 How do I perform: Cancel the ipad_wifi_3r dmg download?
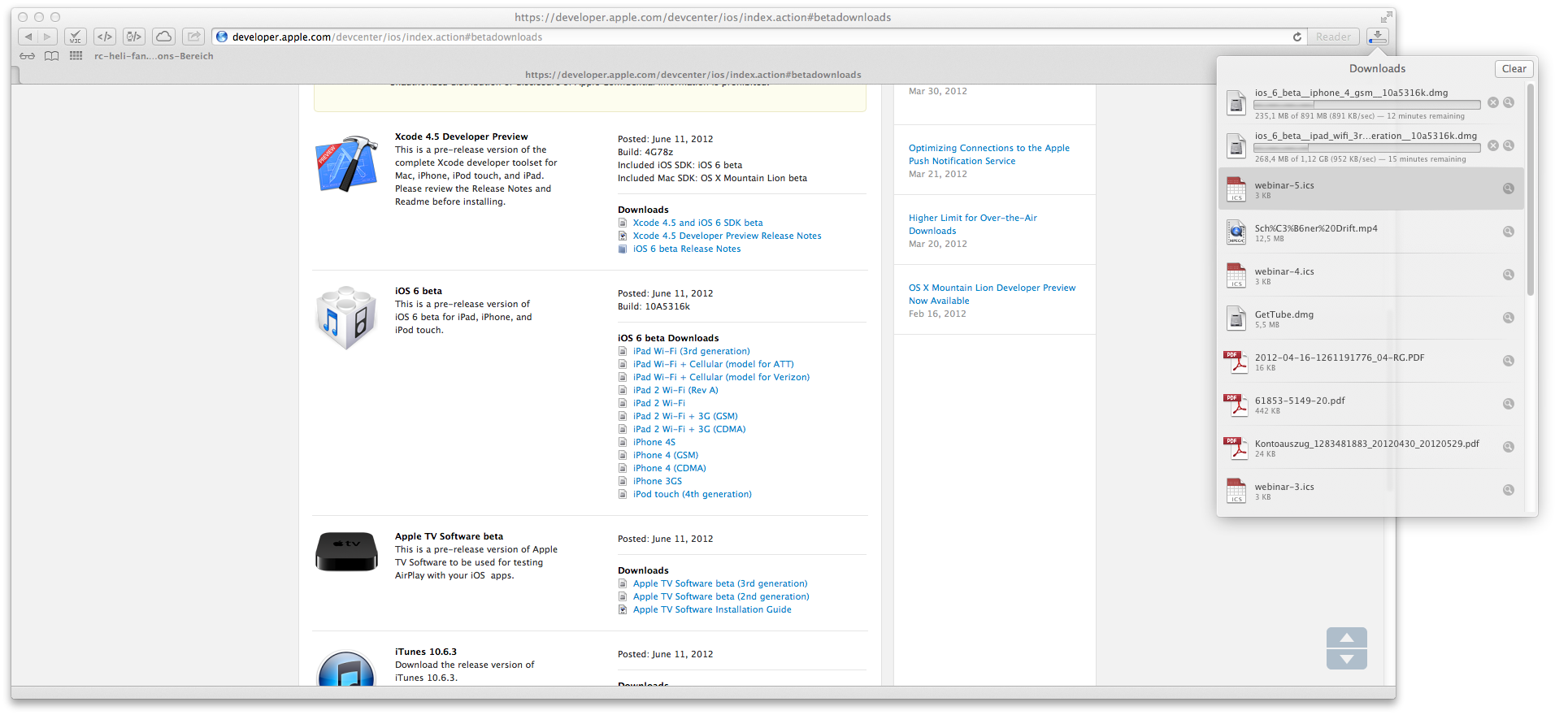pyautogui.click(x=1493, y=145)
